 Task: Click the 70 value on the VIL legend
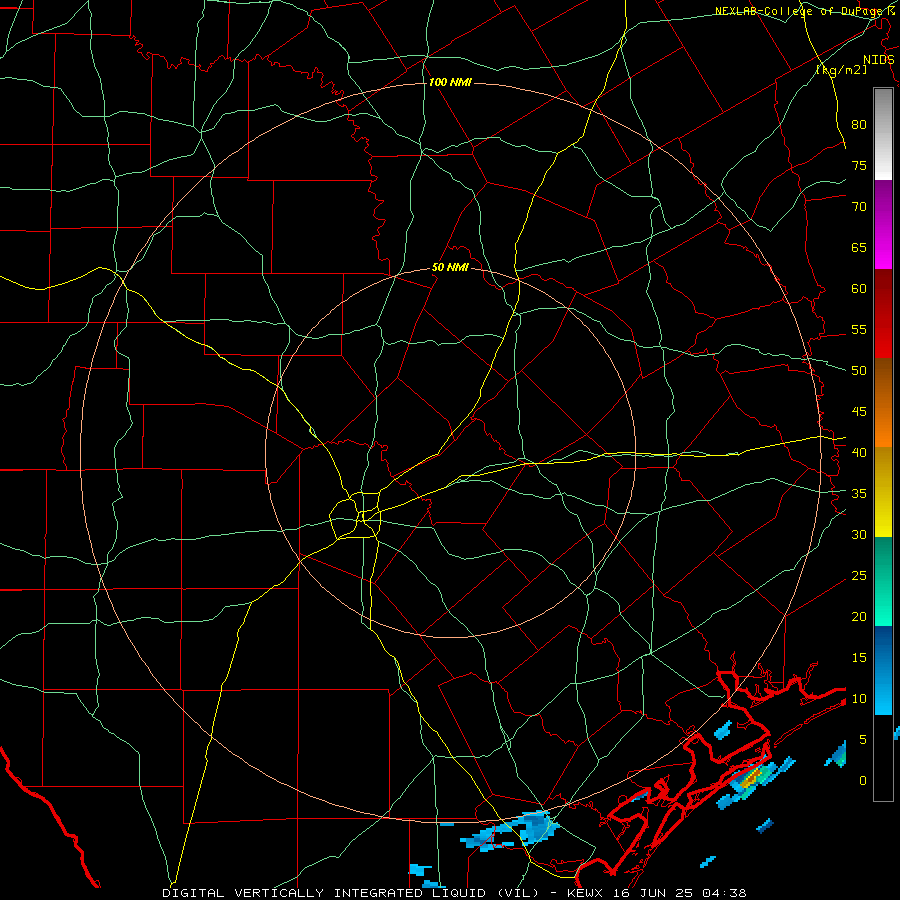[x=859, y=207]
